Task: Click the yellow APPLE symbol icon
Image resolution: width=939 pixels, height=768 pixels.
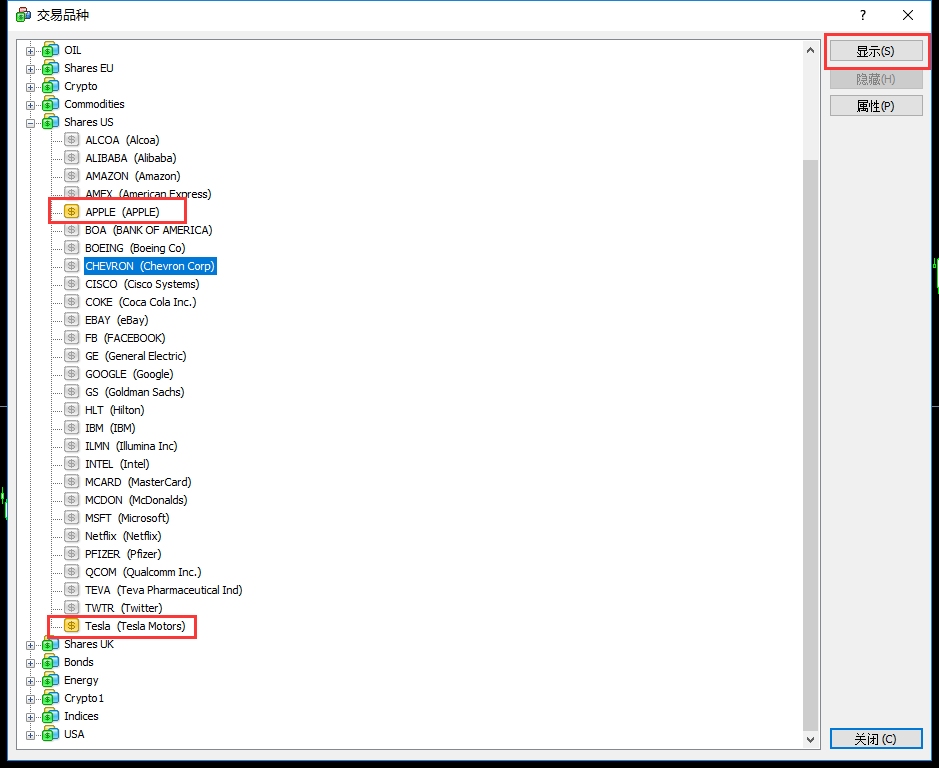Action: click(x=72, y=211)
